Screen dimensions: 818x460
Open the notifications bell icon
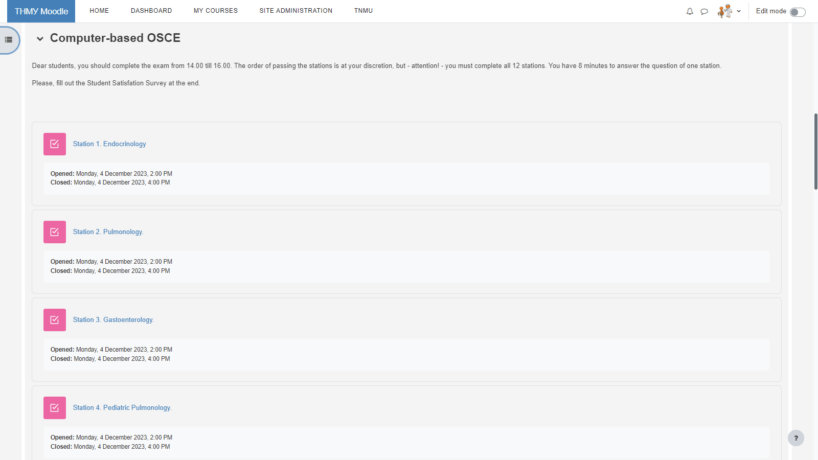click(689, 11)
